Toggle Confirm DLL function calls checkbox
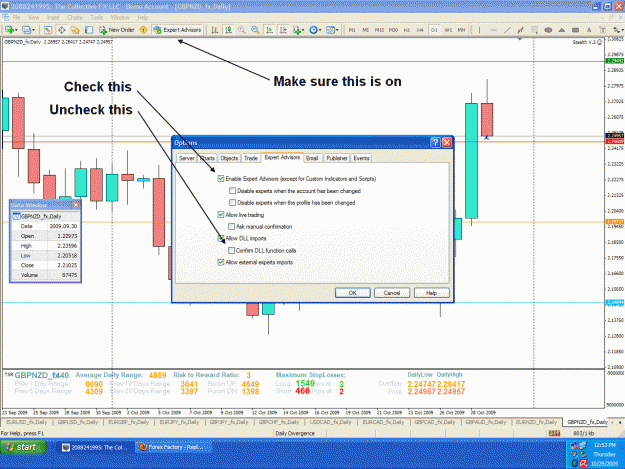Screen dimensions: 625x469 point(232,250)
